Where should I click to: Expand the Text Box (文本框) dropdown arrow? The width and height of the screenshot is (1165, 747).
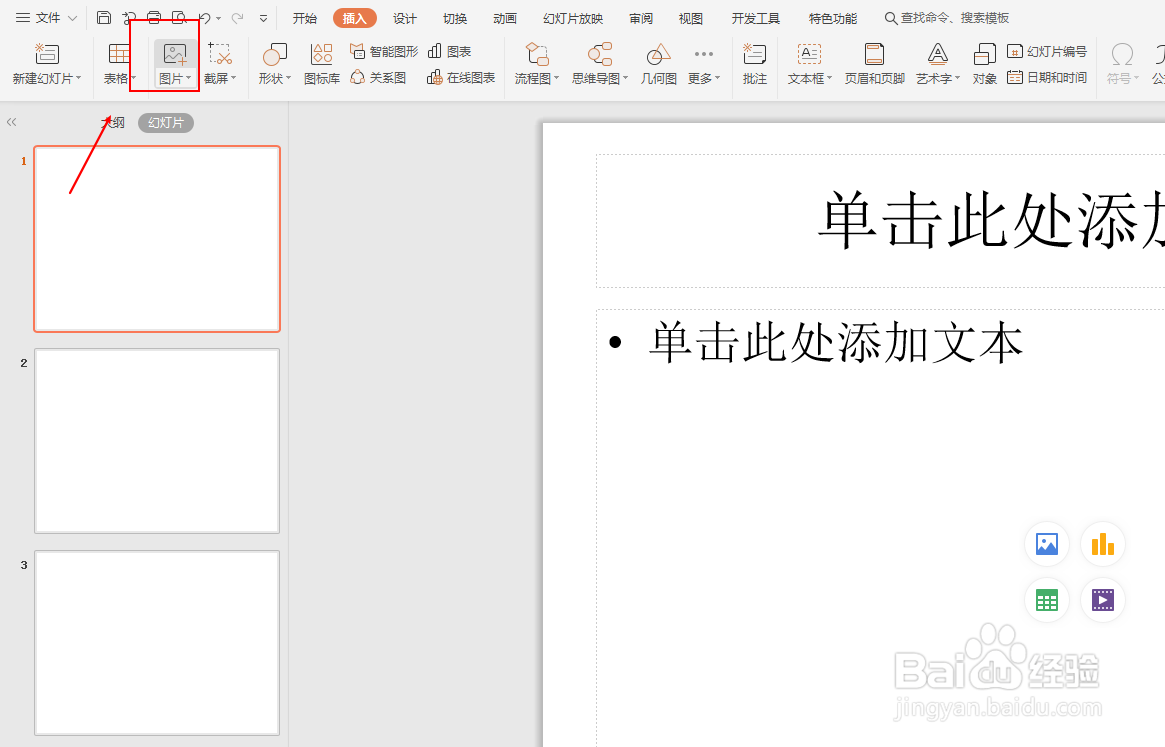tap(829, 78)
